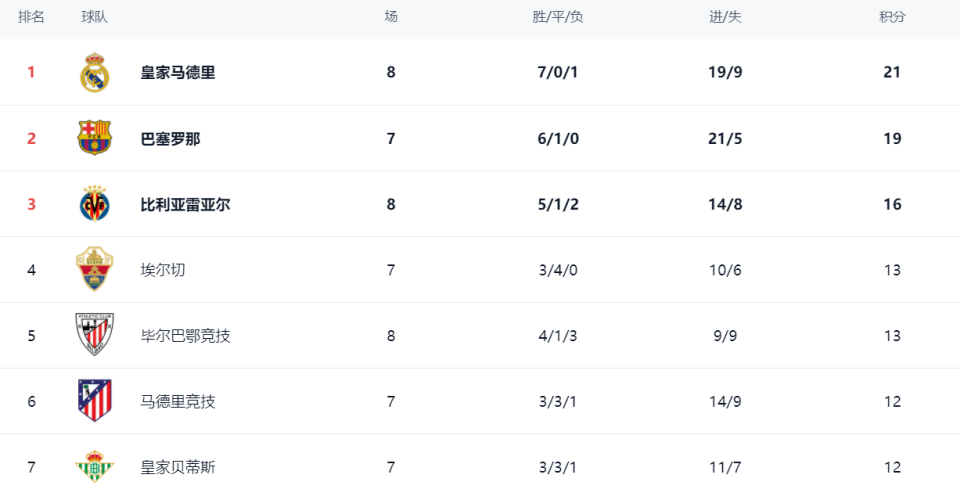Click the Atlético Madrid crest
The height and width of the screenshot is (489, 960).
pyautogui.click(x=95, y=401)
